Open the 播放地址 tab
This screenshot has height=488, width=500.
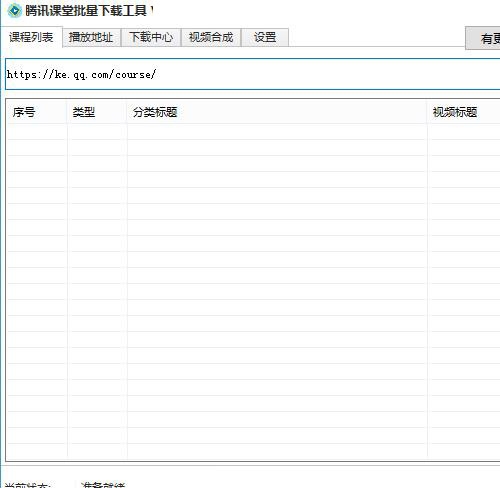pyautogui.click(x=91, y=37)
